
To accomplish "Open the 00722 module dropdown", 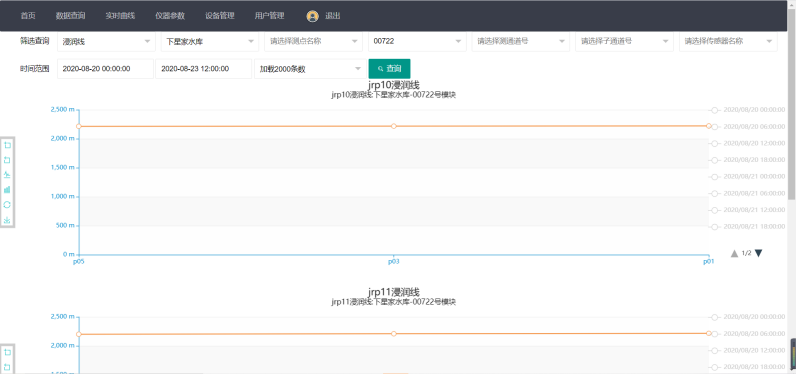I will click(417, 42).
